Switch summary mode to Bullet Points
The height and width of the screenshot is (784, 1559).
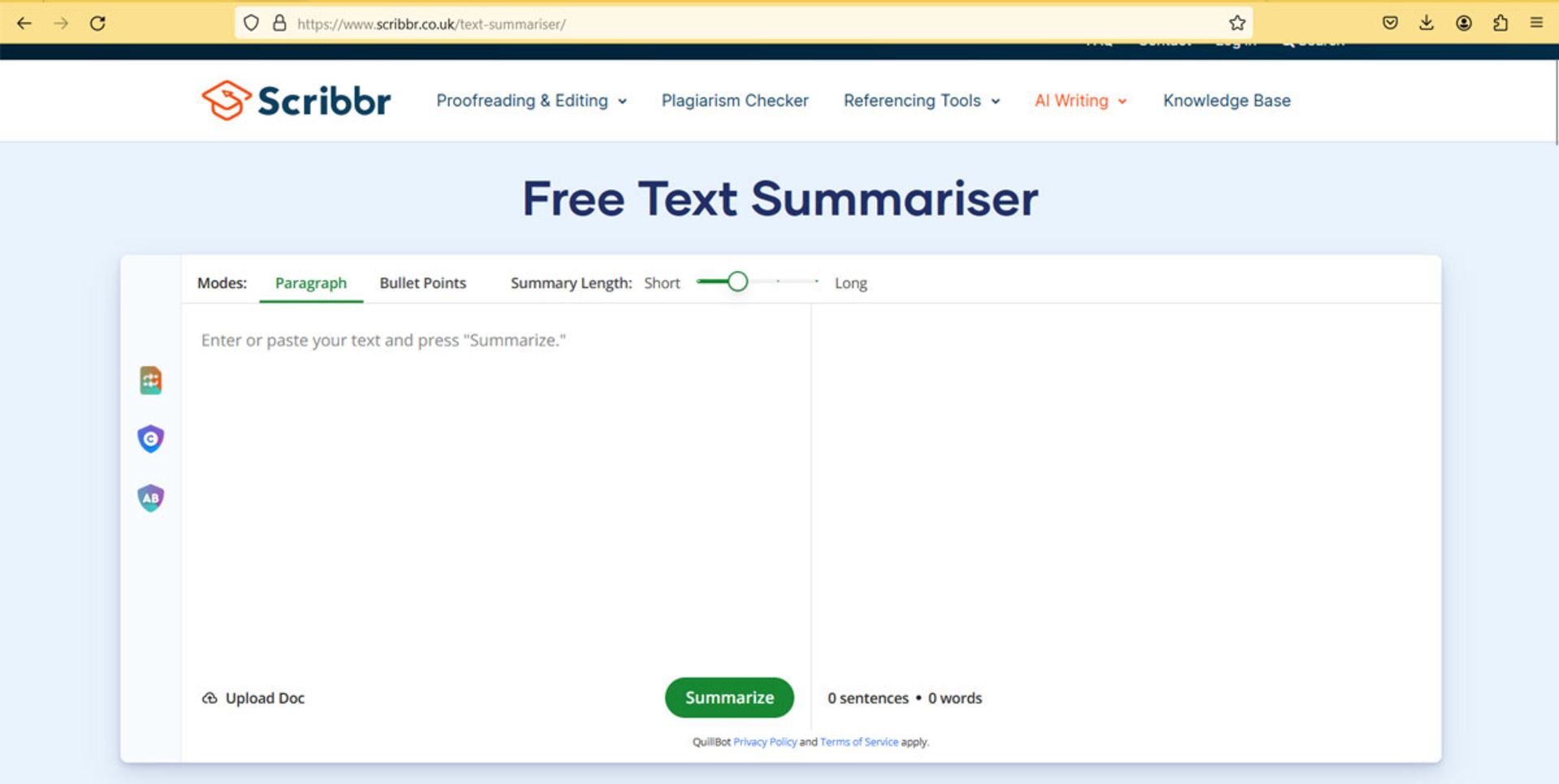coord(422,282)
